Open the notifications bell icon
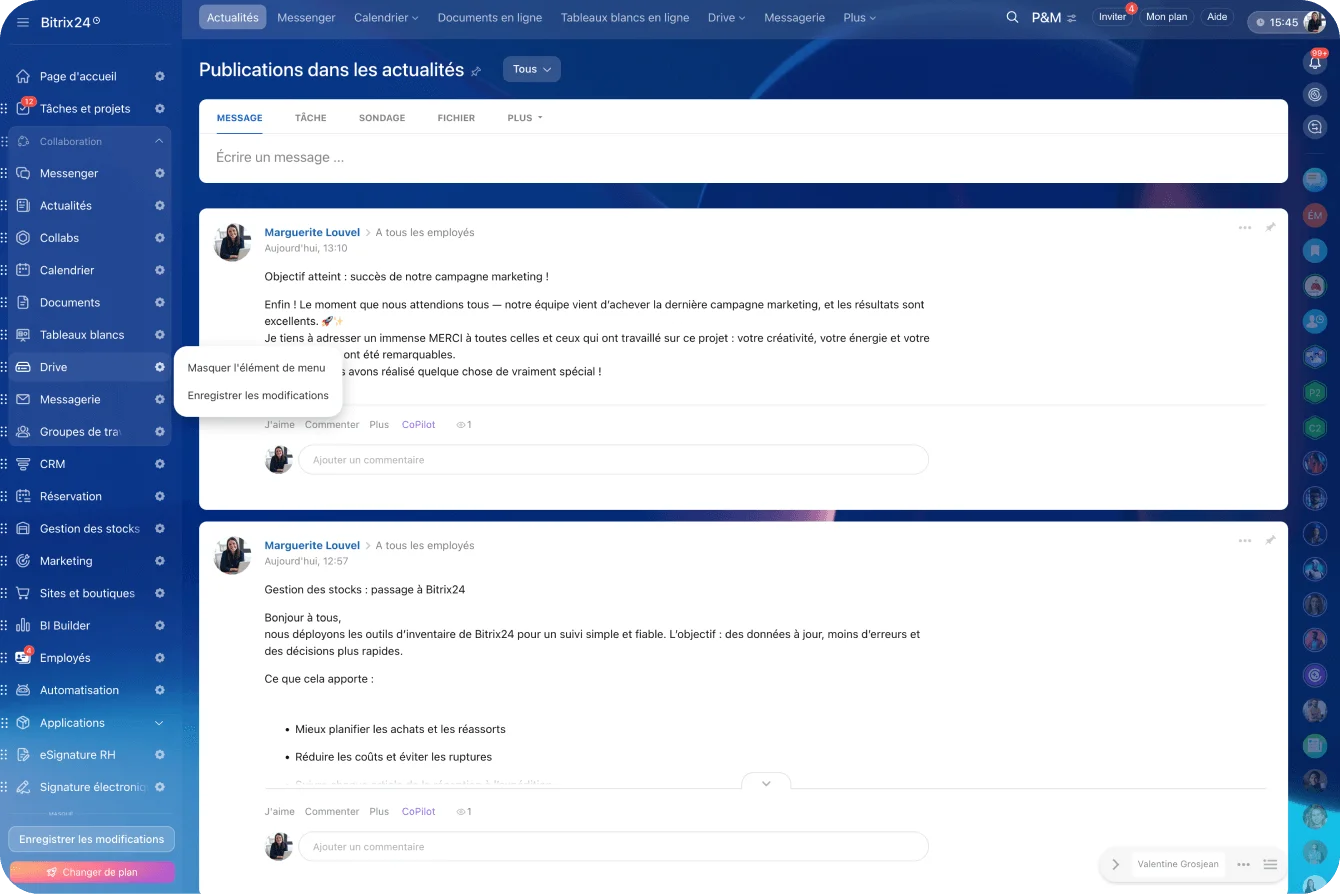1340x894 pixels. click(x=1315, y=62)
